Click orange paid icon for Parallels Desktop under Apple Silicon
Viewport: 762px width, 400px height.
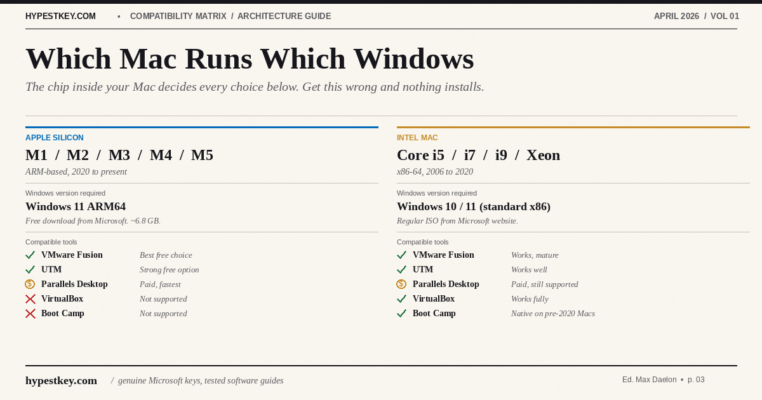point(30,284)
